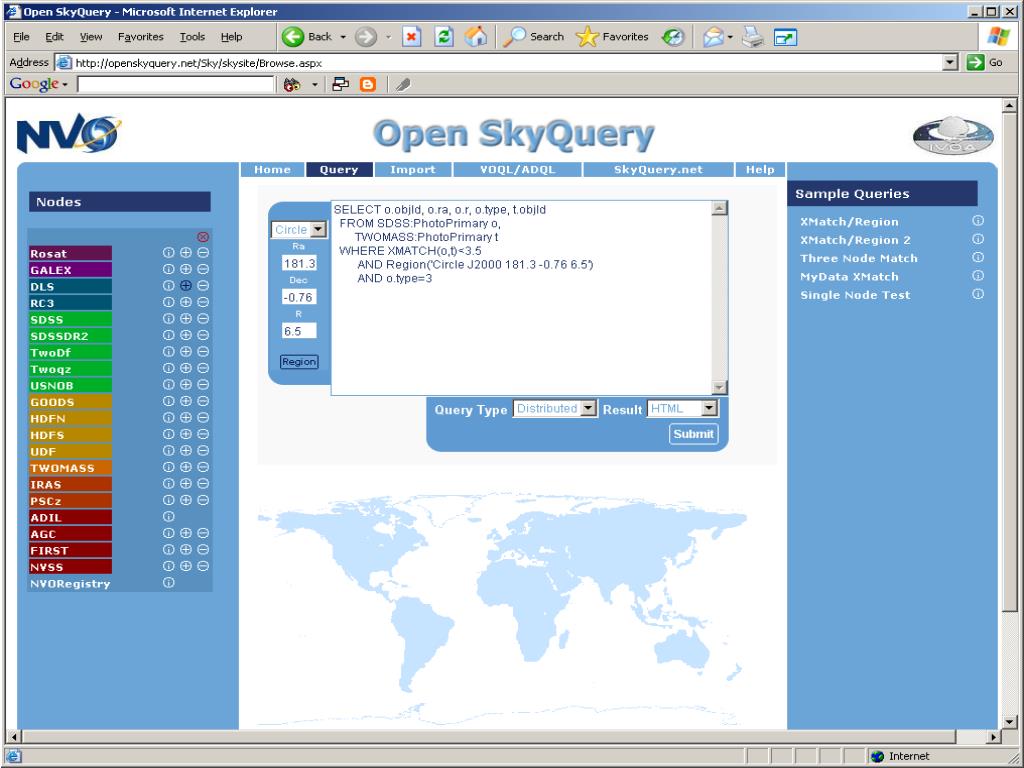This screenshot has width=1024, height=768.
Task: Click the Google toolbar search box
Action: pos(176,84)
